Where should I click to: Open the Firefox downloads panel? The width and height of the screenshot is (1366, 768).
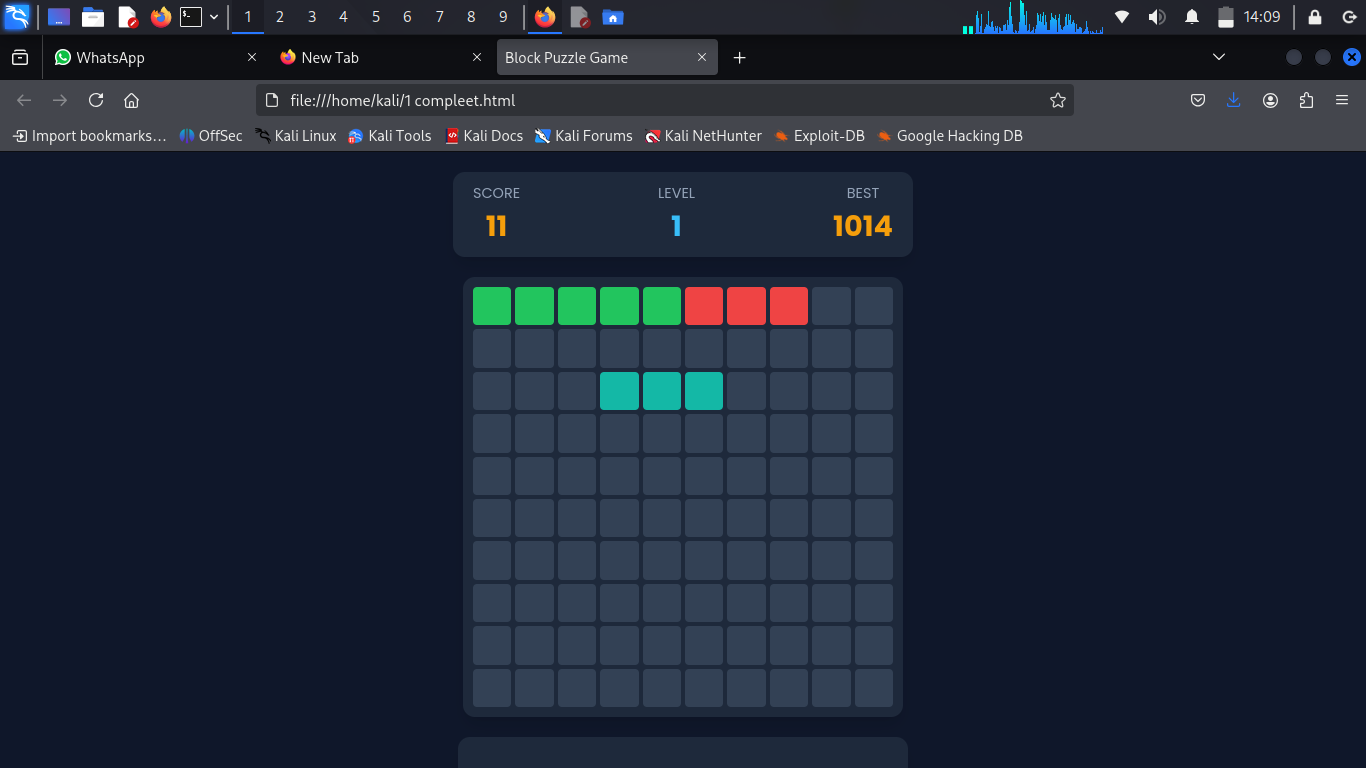tap(1233, 100)
